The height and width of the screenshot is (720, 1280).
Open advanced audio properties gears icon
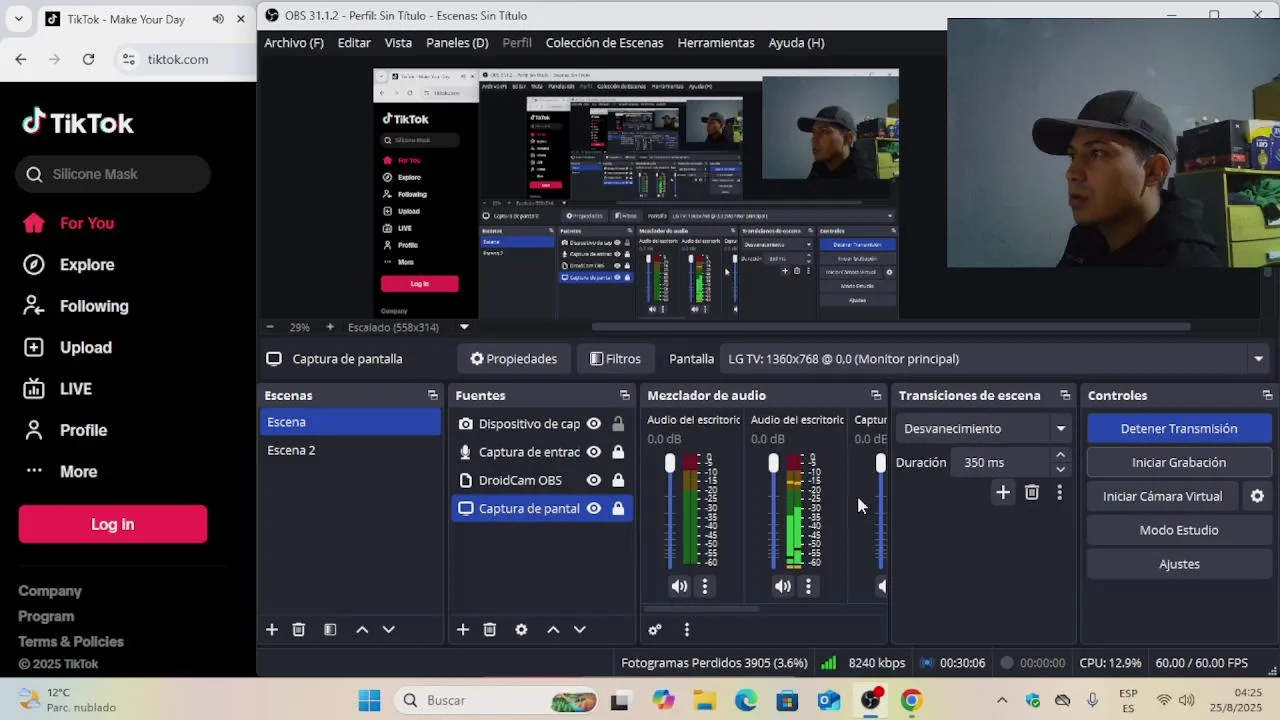coord(655,629)
